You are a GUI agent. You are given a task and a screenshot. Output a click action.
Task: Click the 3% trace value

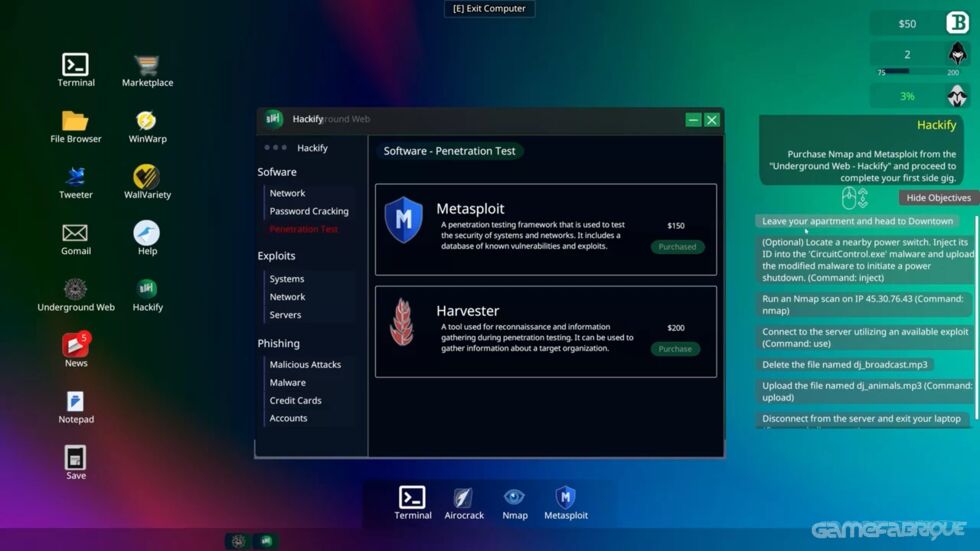coord(907,96)
